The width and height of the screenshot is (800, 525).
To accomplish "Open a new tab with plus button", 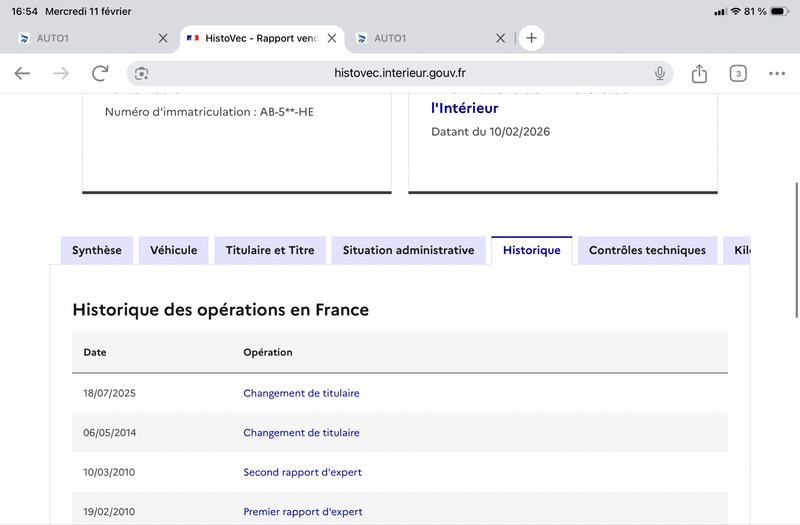I will click(x=532, y=38).
